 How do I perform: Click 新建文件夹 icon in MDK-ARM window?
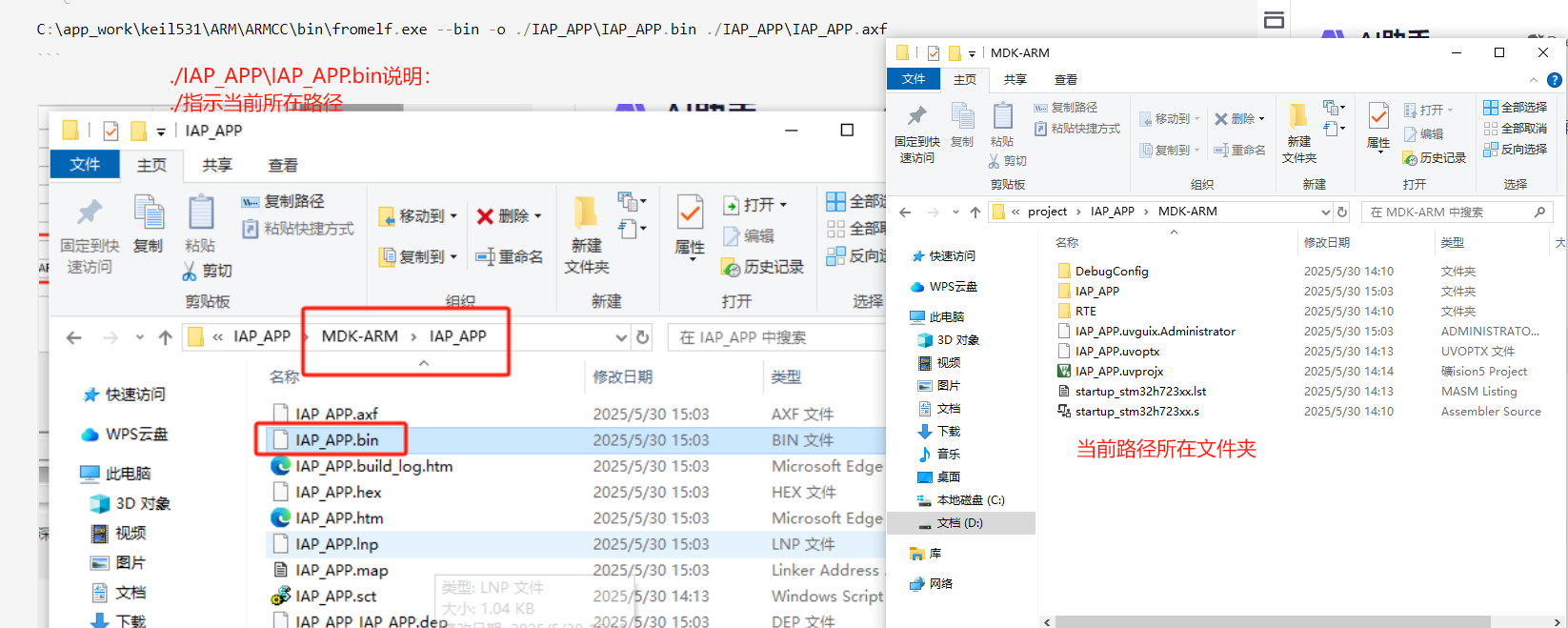click(x=1298, y=116)
